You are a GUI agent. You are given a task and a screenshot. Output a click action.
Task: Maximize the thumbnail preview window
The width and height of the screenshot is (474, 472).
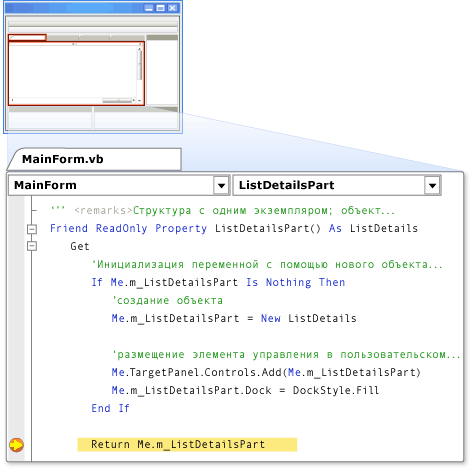(161, 8)
